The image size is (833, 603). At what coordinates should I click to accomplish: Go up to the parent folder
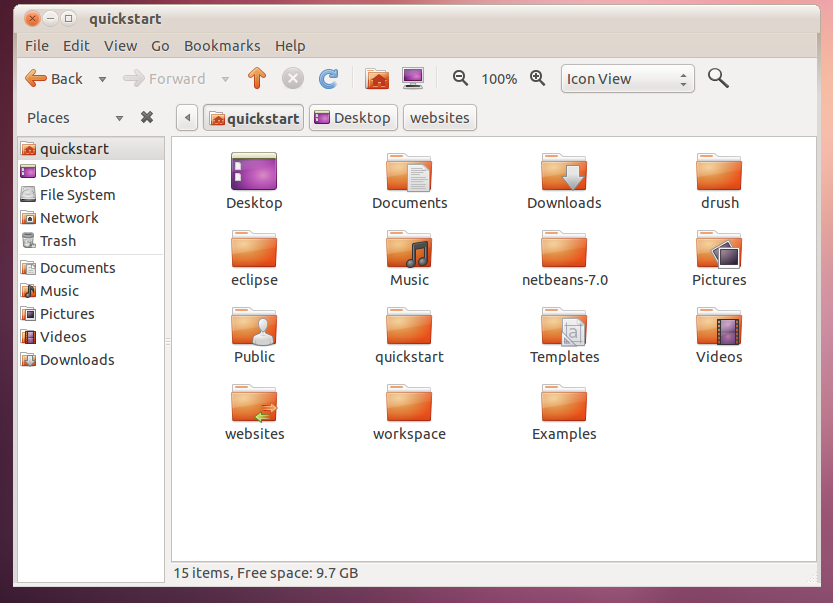coord(257,79)
